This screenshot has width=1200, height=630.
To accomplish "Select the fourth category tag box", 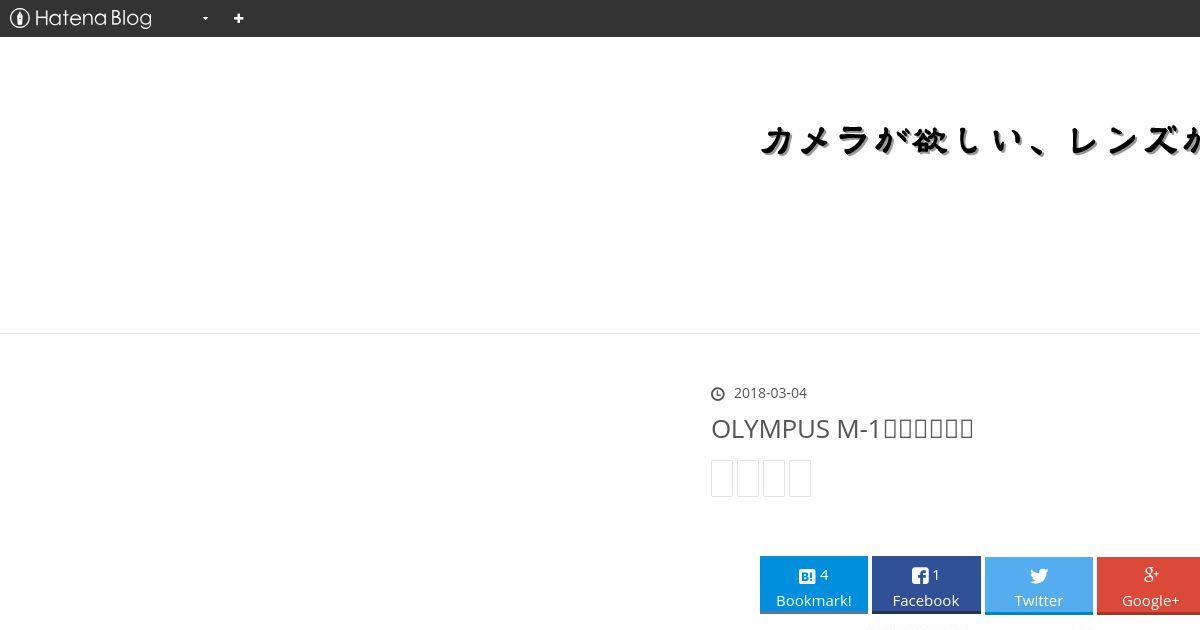I will click(x=800, y=478).
